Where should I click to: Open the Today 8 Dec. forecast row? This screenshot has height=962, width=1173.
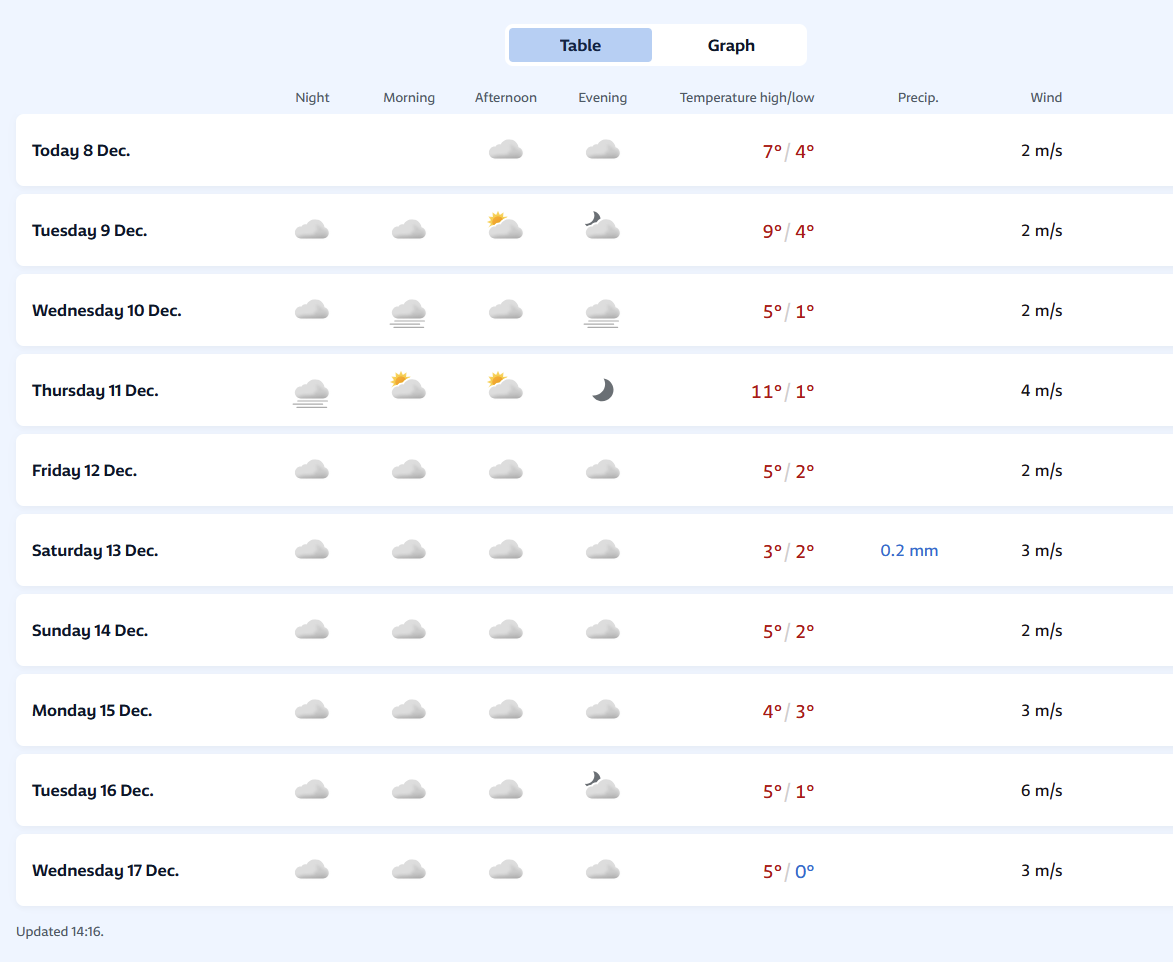click(594, 150)
